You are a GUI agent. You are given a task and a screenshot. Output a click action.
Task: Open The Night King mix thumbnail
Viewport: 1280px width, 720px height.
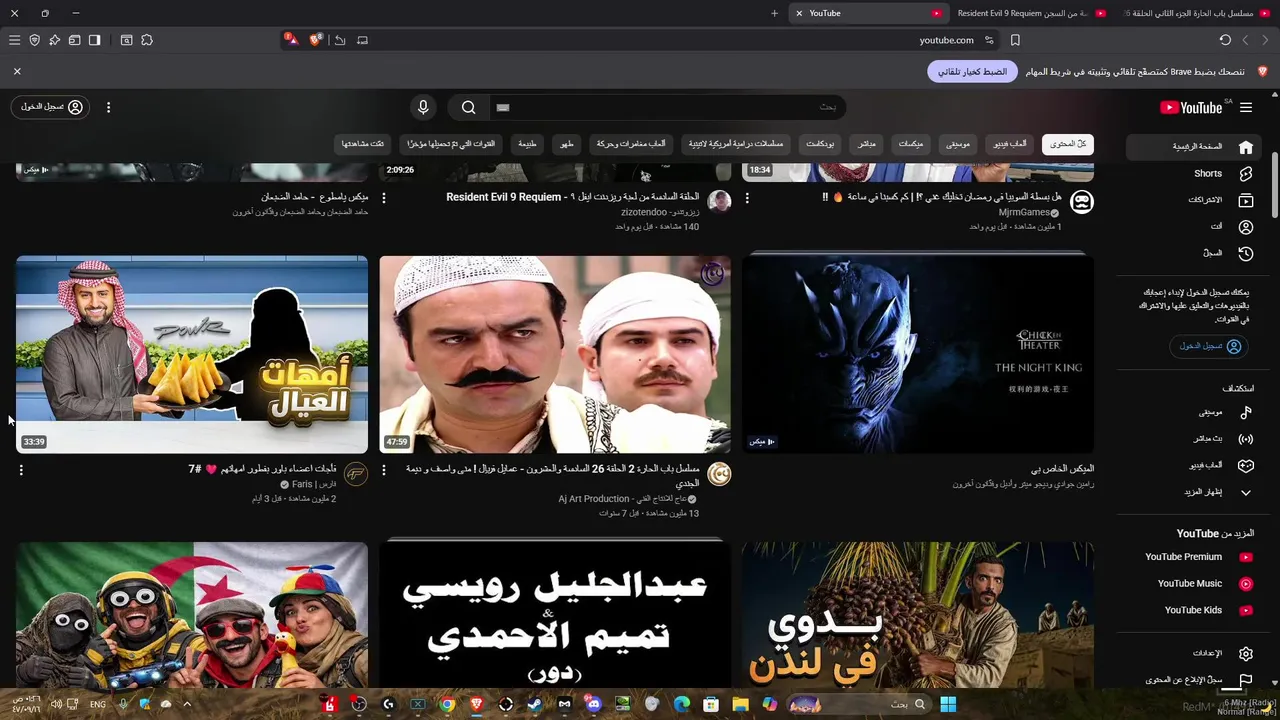[918, 354]
